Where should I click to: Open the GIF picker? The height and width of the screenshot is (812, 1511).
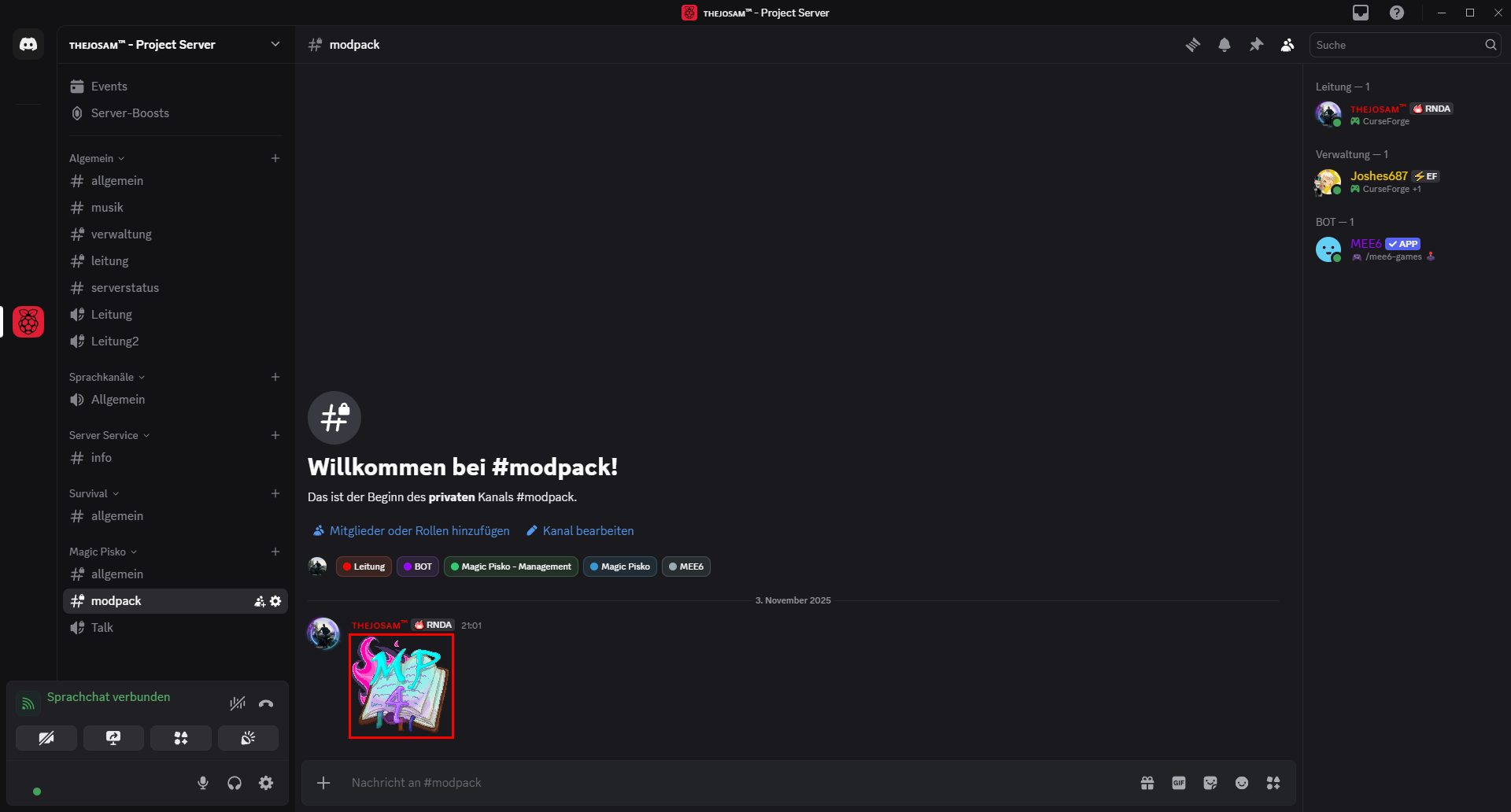[x=1179, y=783]
